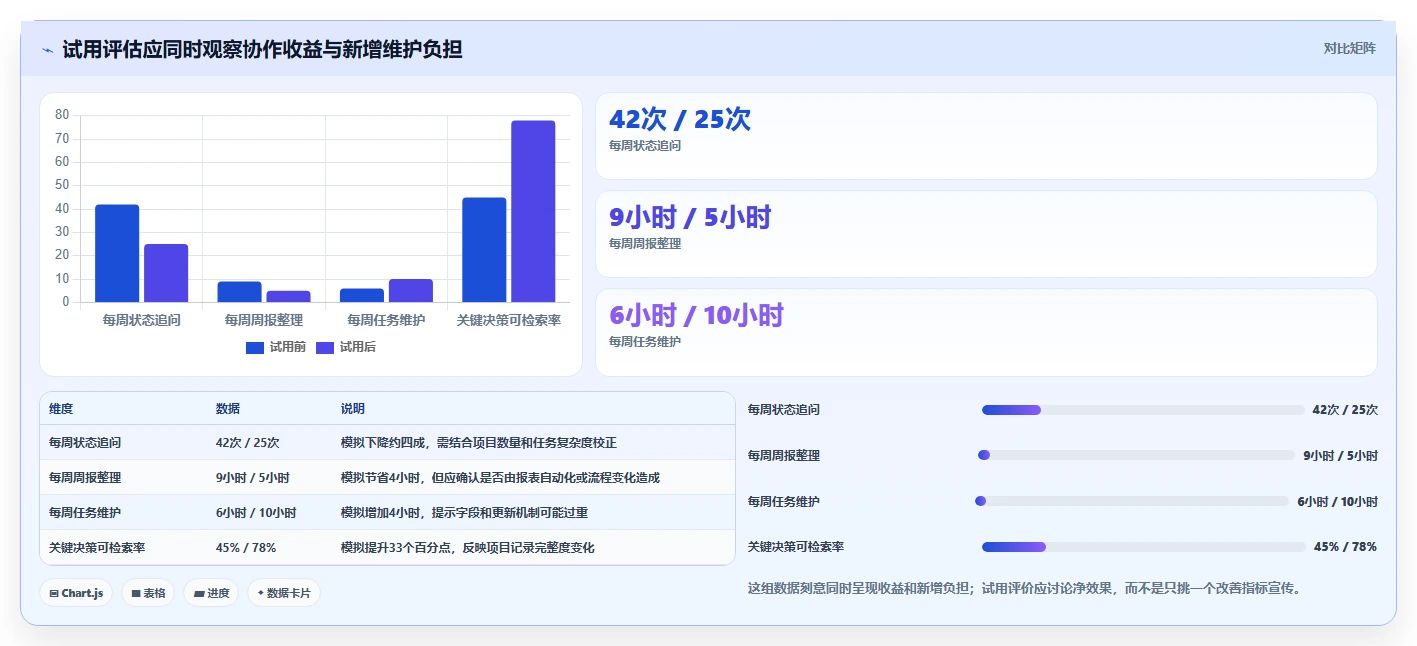The image size is (1417, 646).
Task: Select the 关键决策可检索率 cell in the table
Action: pos(97,547)
